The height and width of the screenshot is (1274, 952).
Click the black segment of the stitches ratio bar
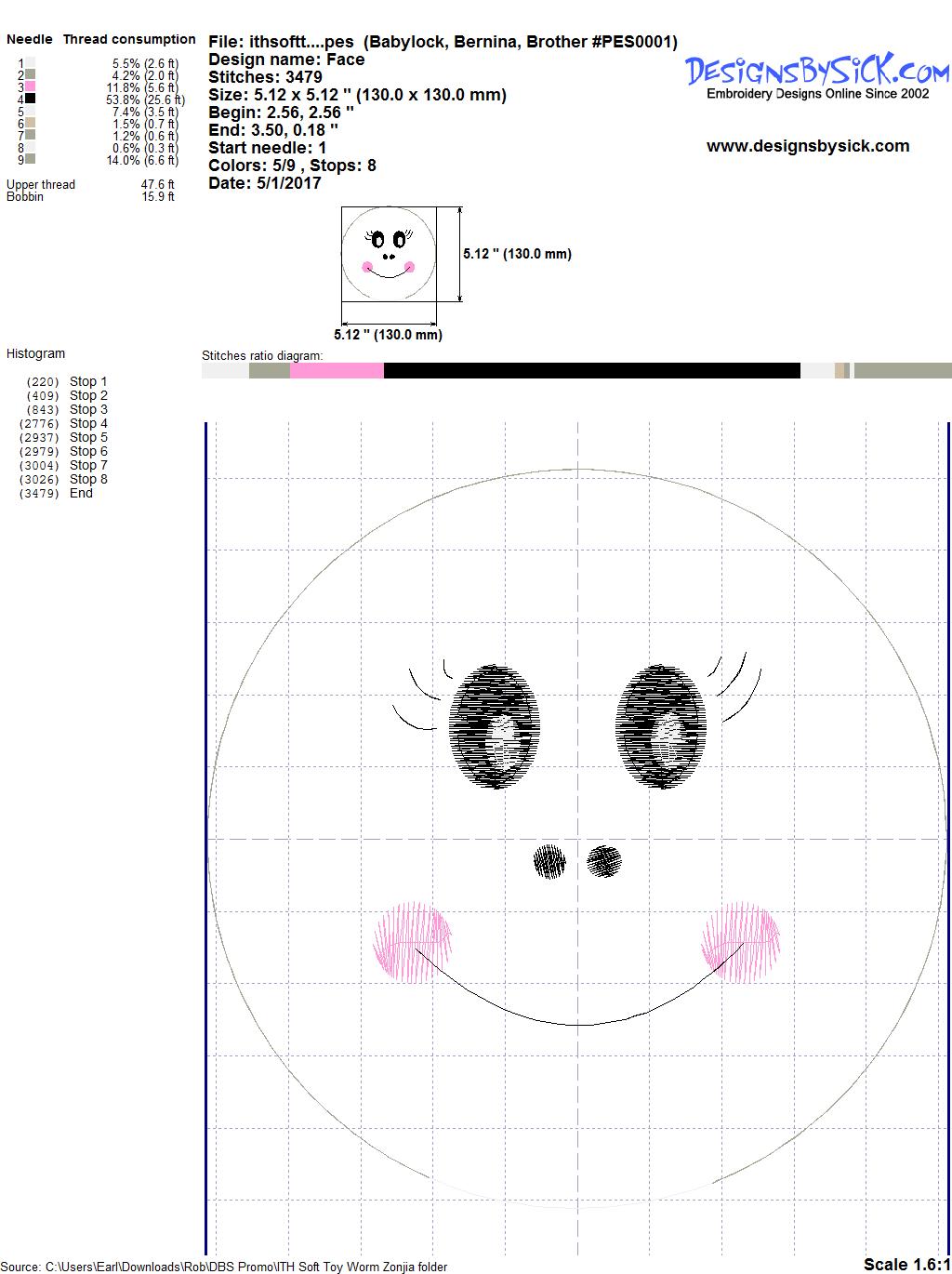pos(591,371)
